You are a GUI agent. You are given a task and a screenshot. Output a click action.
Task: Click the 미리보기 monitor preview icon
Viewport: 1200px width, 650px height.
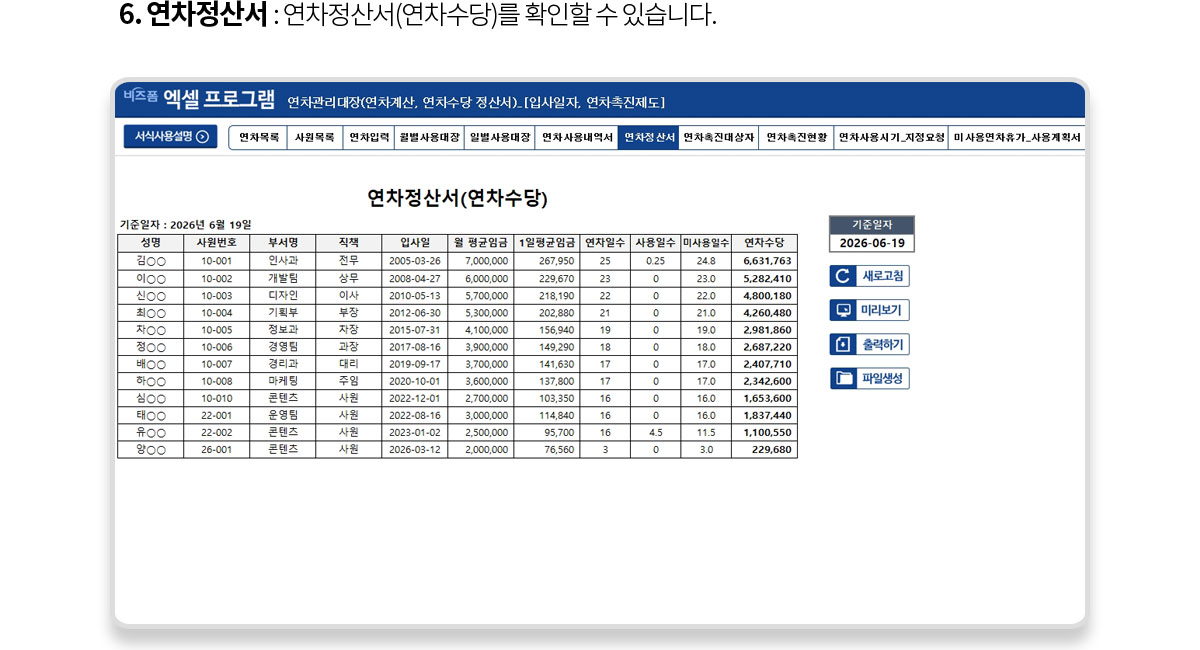842,311
